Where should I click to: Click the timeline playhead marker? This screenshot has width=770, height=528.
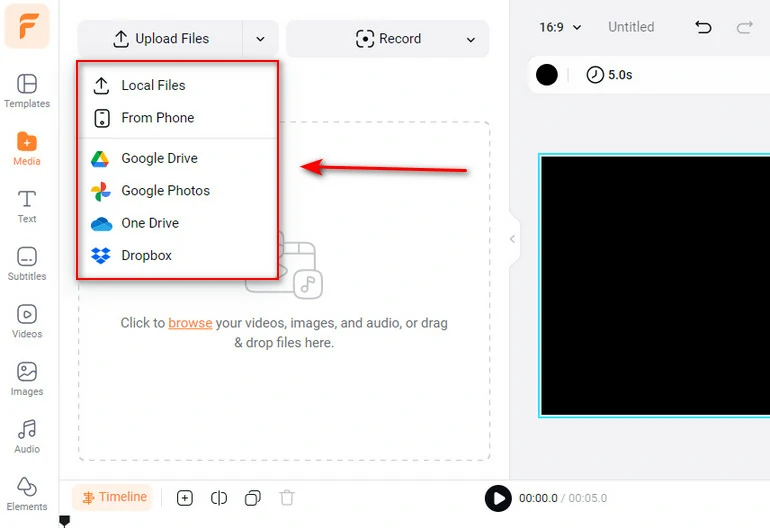(64, 521)
